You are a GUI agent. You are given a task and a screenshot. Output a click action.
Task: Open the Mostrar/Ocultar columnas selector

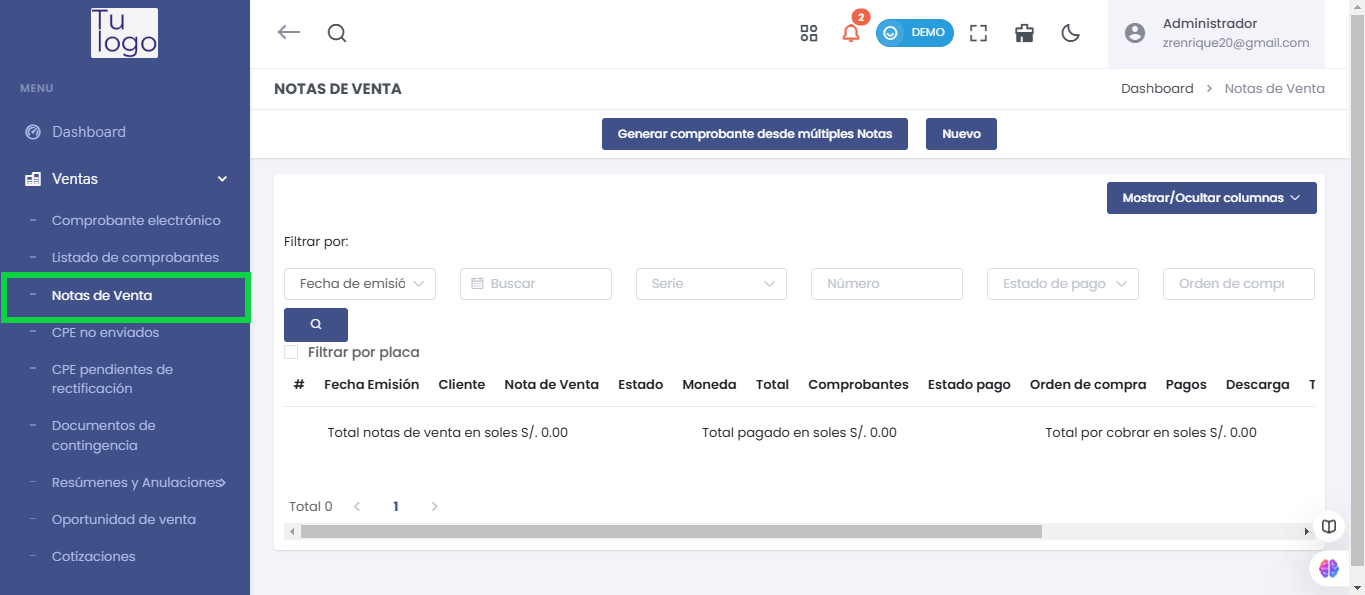[x=1211, y=197]
